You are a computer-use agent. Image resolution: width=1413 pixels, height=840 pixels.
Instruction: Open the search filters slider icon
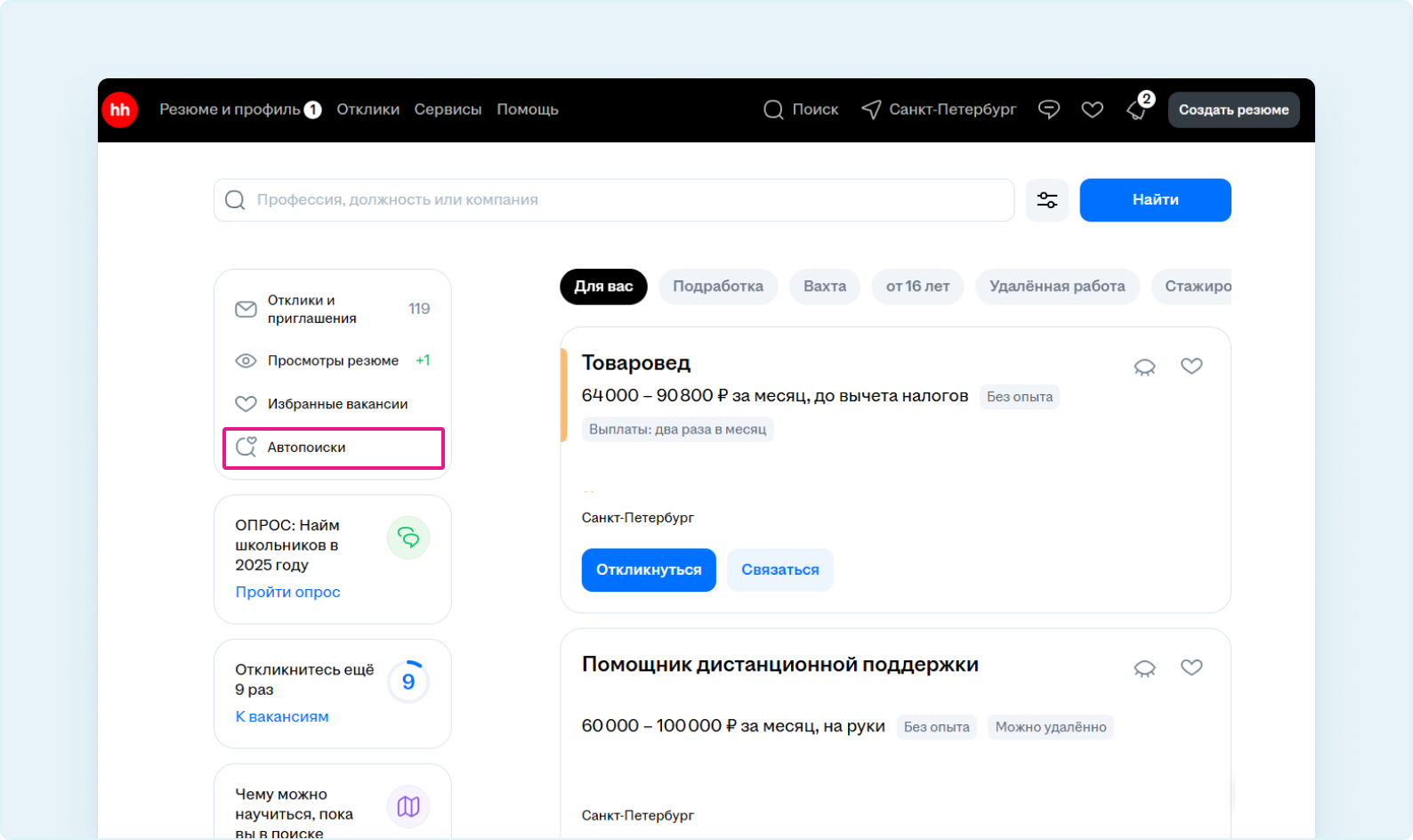1047,199
